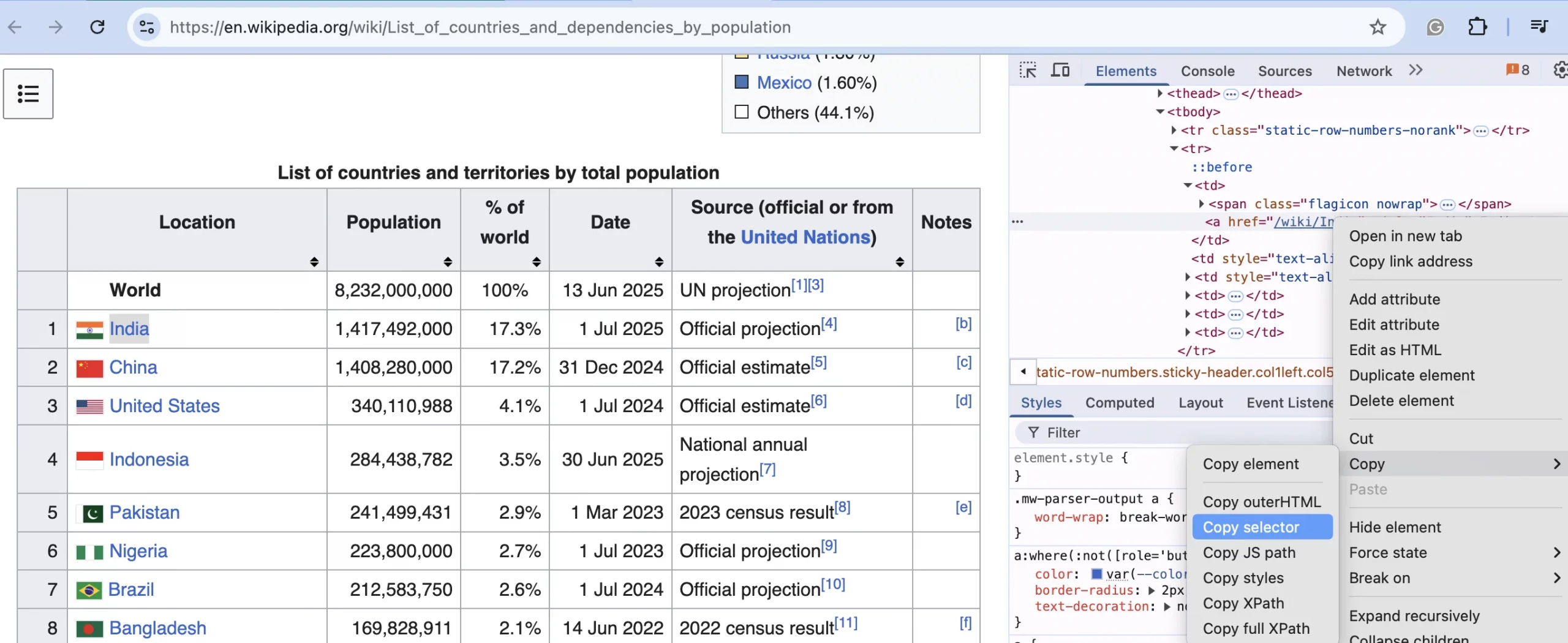Screen dimensions: 1568x643
Task: Expand the flagicon nowrap span node
Action: coord(1201,203)
